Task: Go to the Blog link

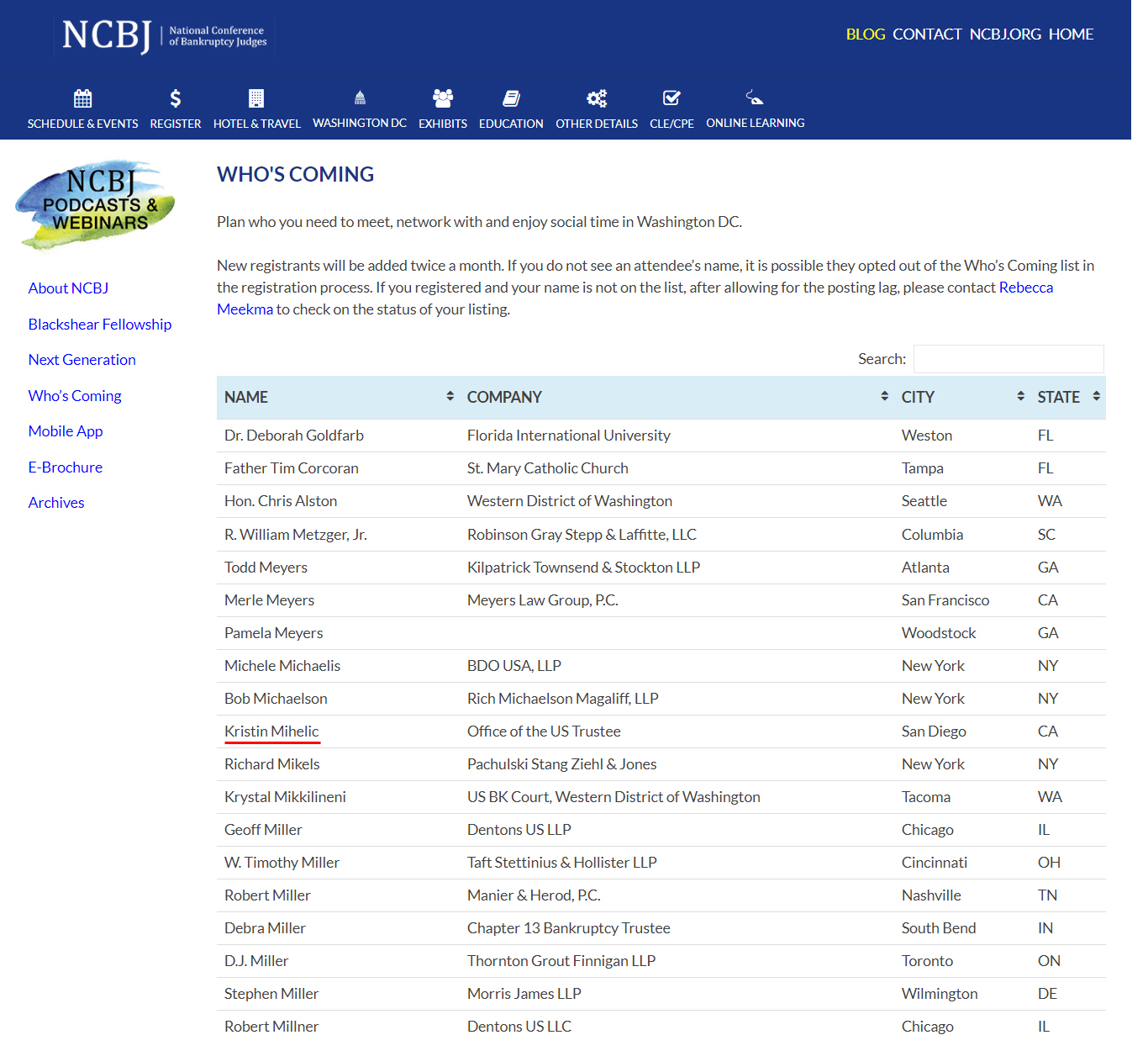Action: 866,34
